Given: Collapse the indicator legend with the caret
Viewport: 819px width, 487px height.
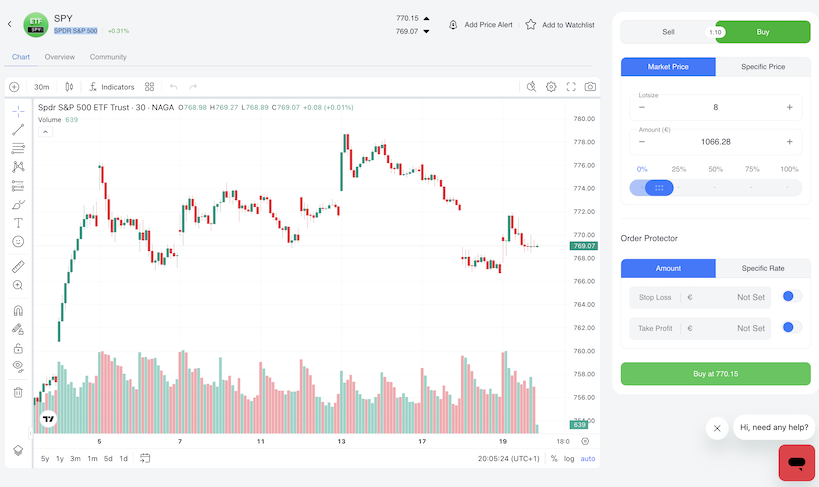Looking at the screenshot, I should click(45, 132).
